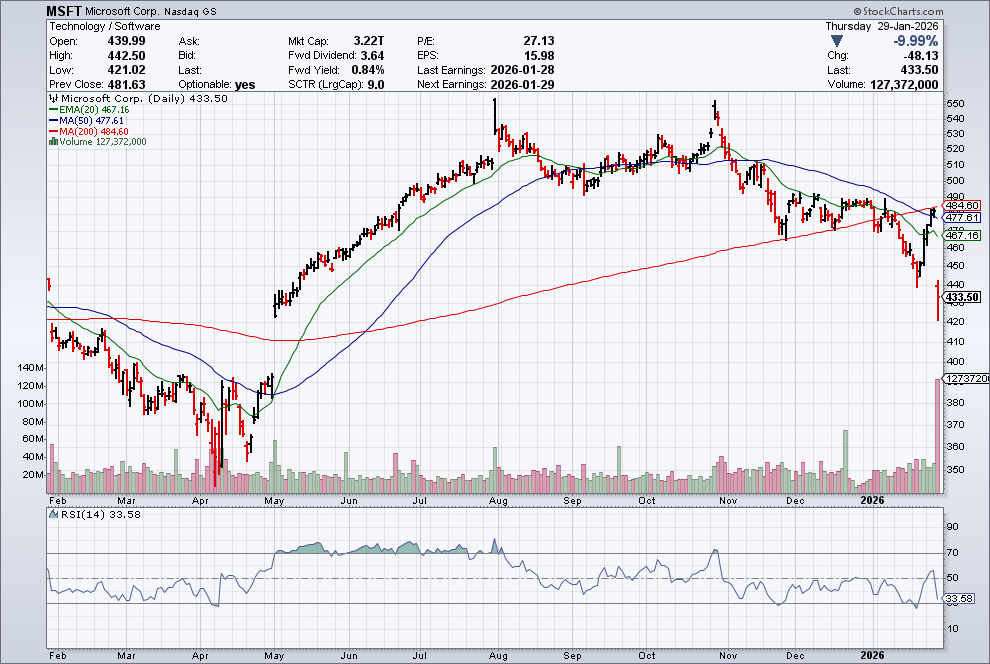
Task: Click the Volume legend bar icon
Action: (52, 142)
